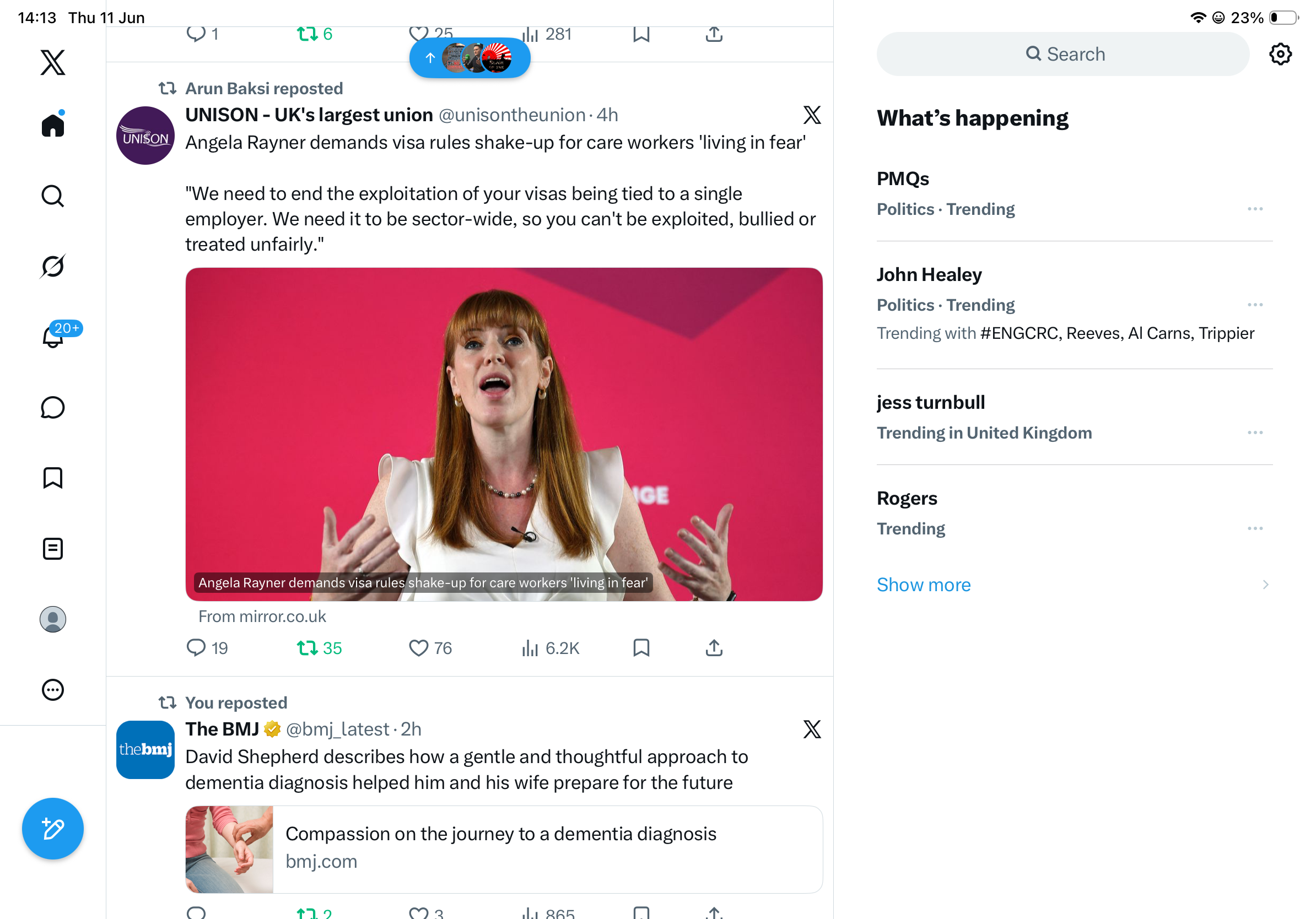The height and width of the screenshot is (919, 1316).
Task: Open more options for PMQs trend
Action: tap(1255, 209)
